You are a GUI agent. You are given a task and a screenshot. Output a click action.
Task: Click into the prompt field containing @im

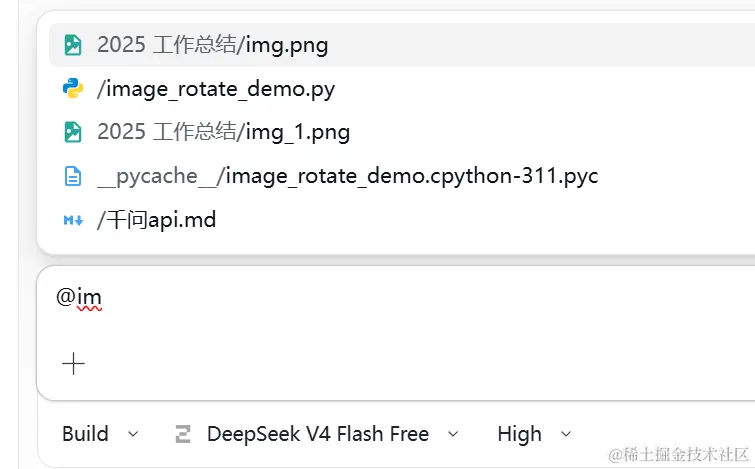coord(396,306)
